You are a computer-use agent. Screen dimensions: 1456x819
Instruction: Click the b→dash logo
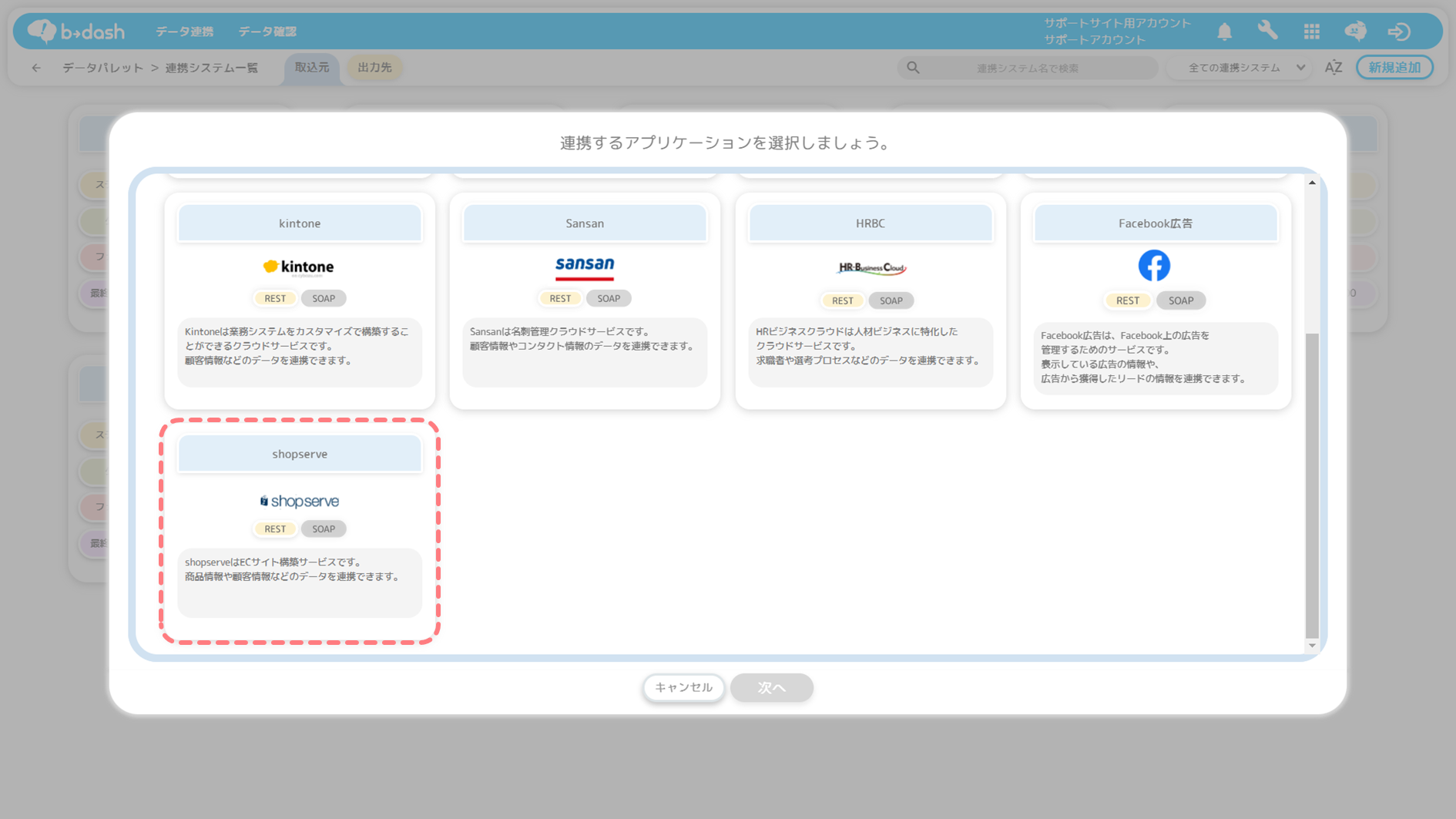click(x=75, y=32)
